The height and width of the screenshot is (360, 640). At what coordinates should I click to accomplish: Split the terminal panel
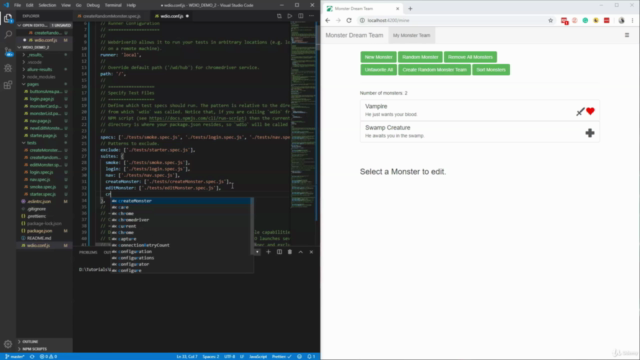click(279, 252)
